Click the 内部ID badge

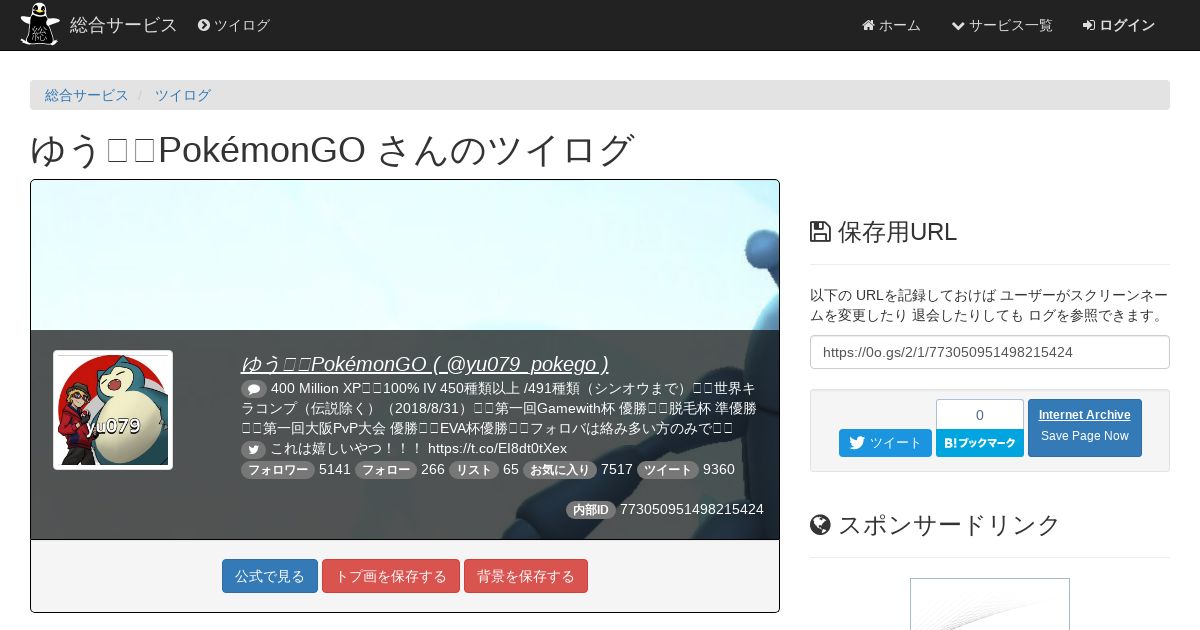pyautogui.click(x=591, y=510)
